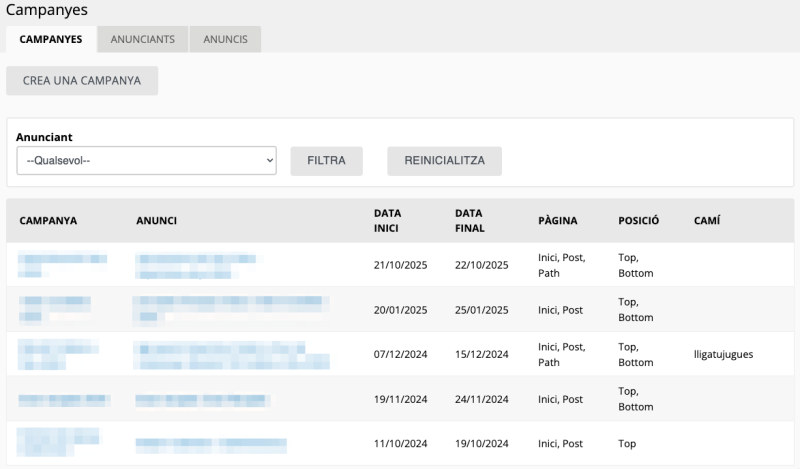The height and width of the screenshot is (469, 800).
Task: Click the lligatujugues path cell
Action: pyautogui.click(x=722, y=354)
